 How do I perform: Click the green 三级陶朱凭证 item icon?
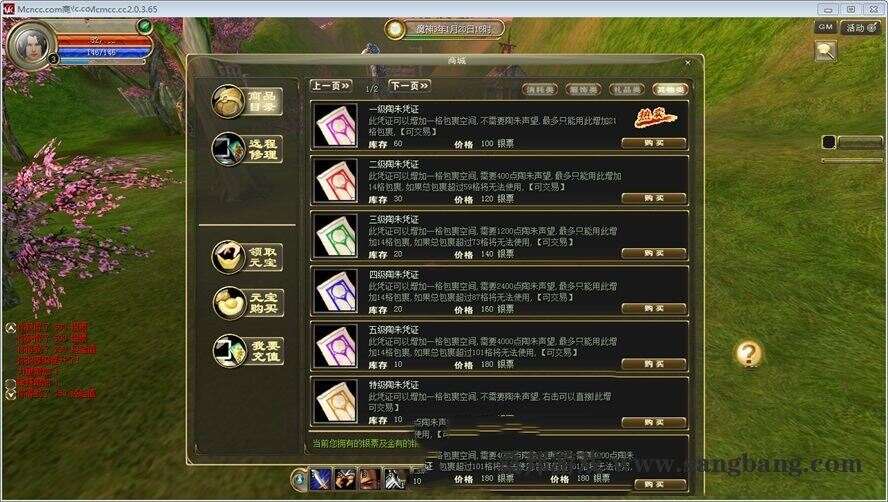(336, 236)
